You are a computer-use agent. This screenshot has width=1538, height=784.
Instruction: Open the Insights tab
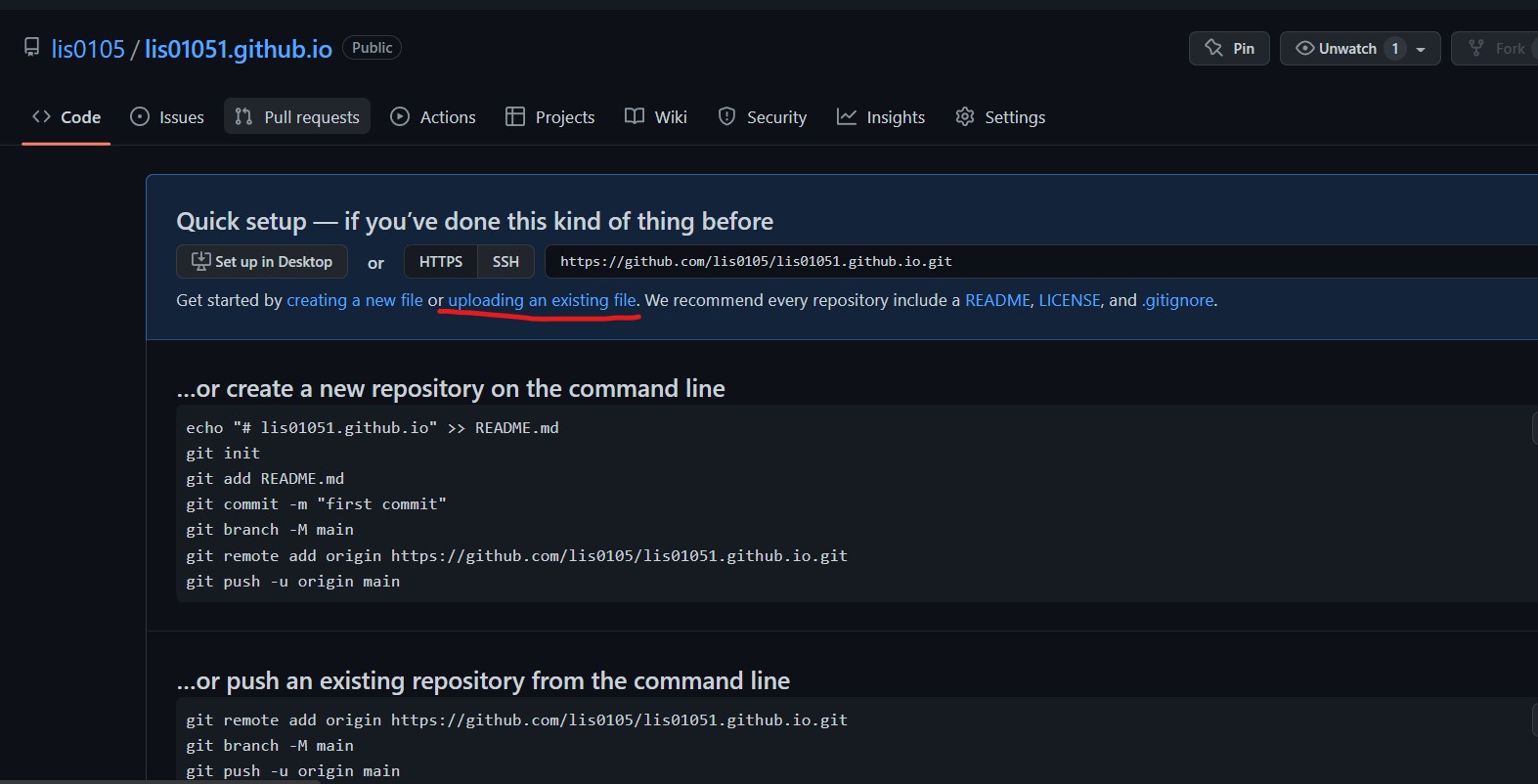pos(881,117)
